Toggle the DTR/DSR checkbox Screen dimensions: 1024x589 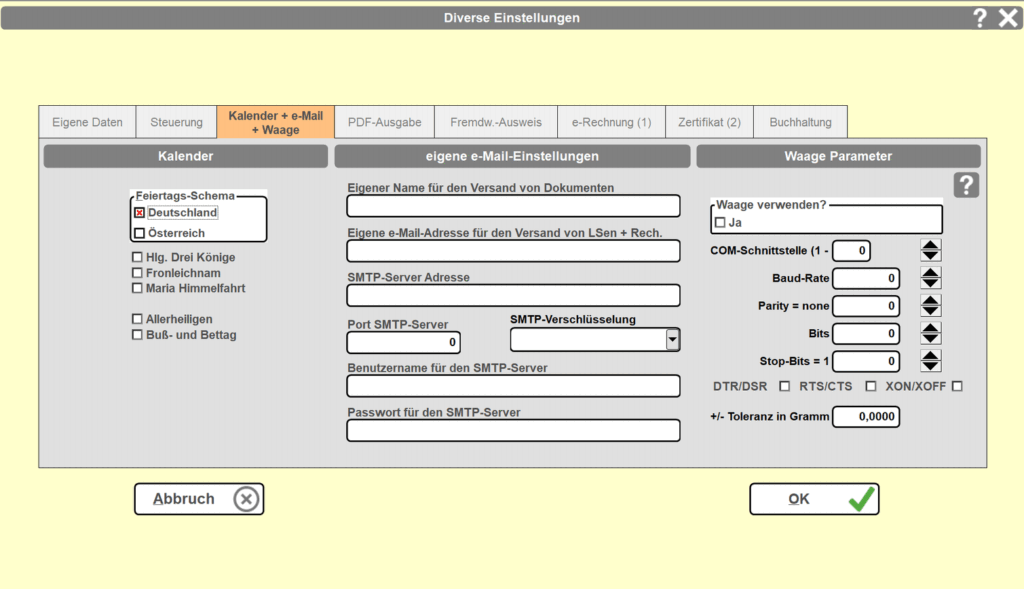pyautogui.click(x=784, y=386)
